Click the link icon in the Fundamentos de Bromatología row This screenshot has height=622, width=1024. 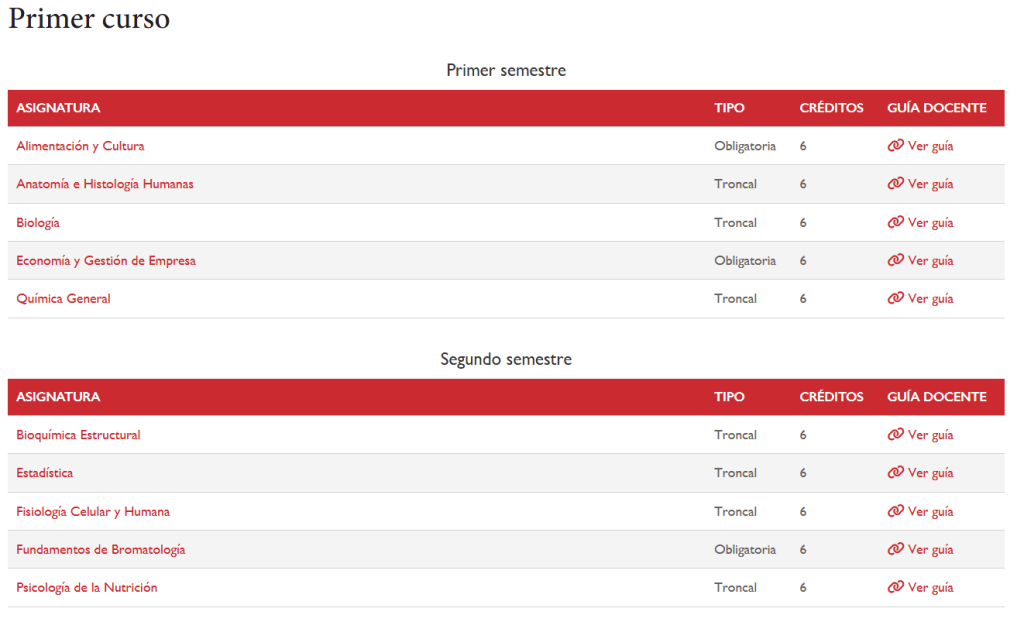click(x=895, y=549)
